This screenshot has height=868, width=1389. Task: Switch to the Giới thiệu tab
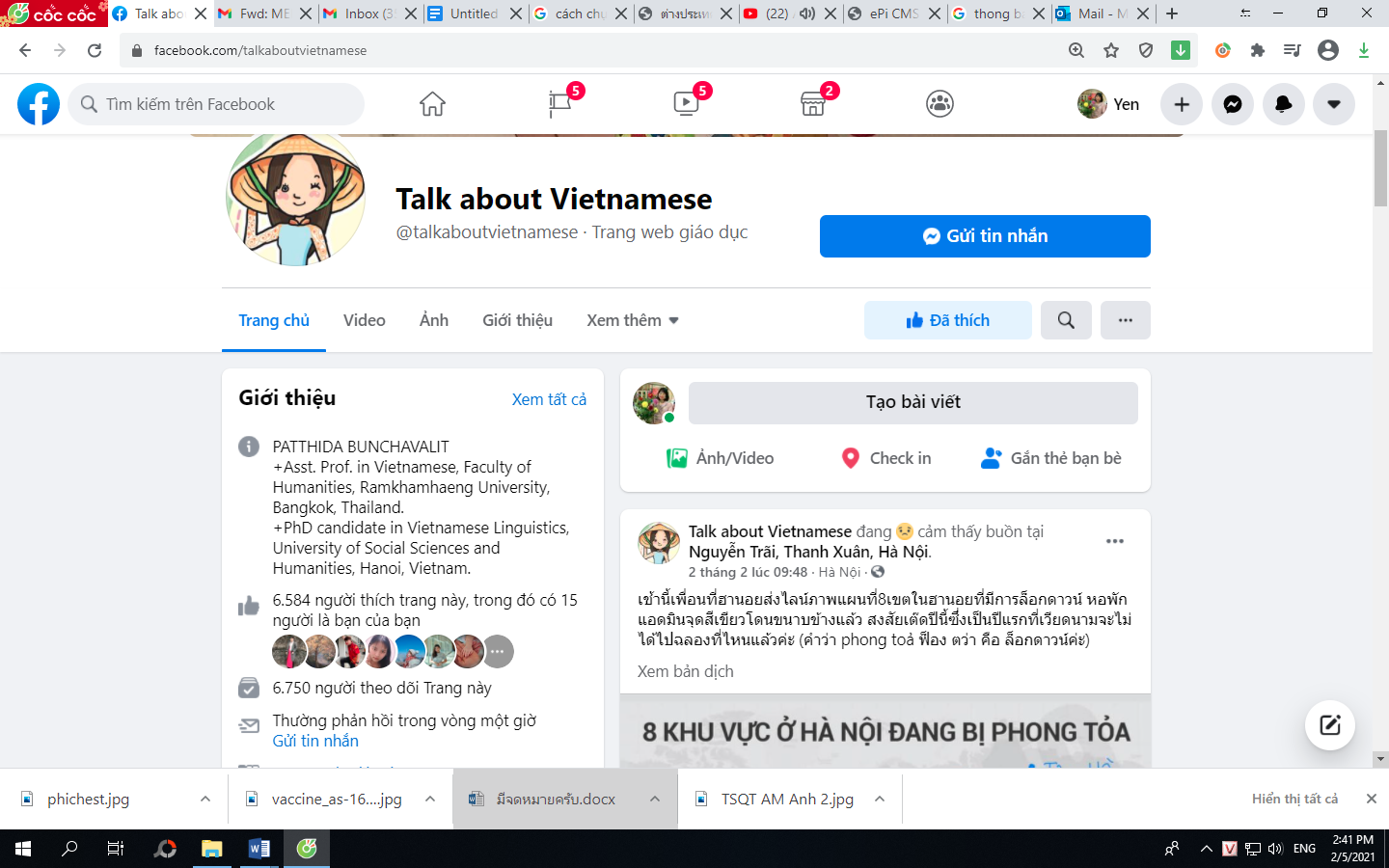coord(517,320)
